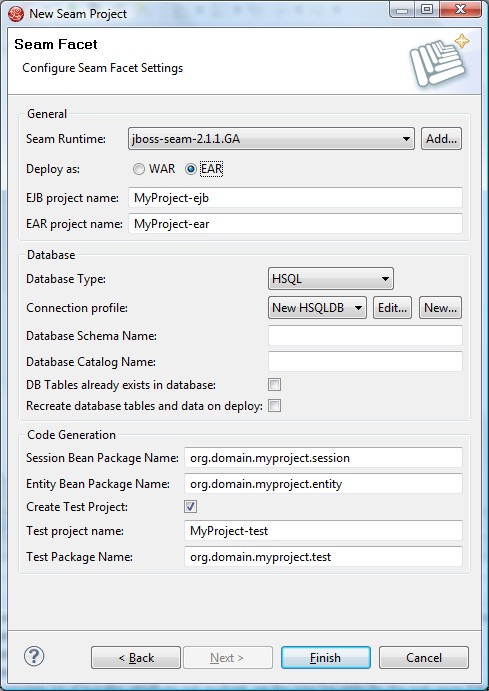The image size is (489, 691).
Task: Enable Recreate database tables on deploy
Action: [x=274, y=405]
